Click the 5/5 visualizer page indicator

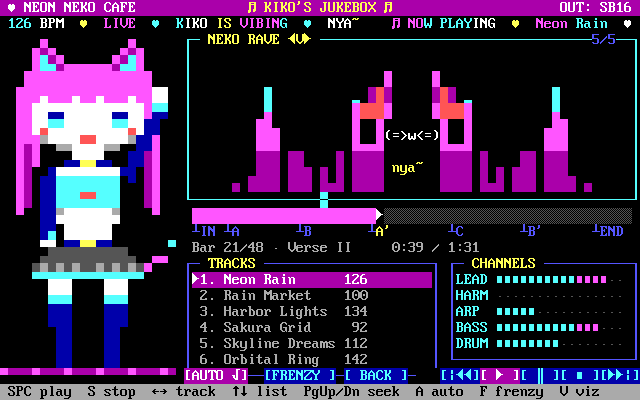click(x=604, y=39)
